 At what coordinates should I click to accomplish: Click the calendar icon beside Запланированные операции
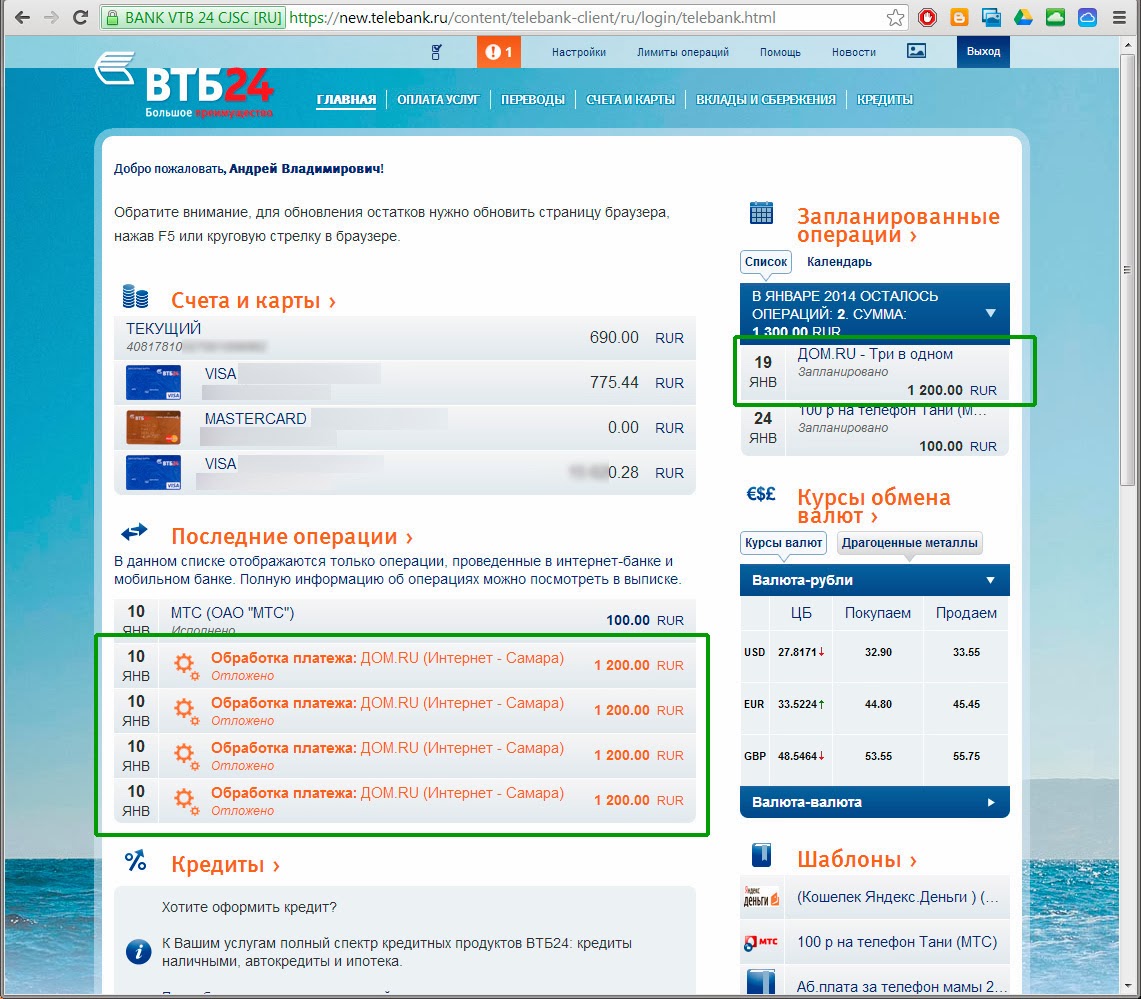(x=761, y=213)
